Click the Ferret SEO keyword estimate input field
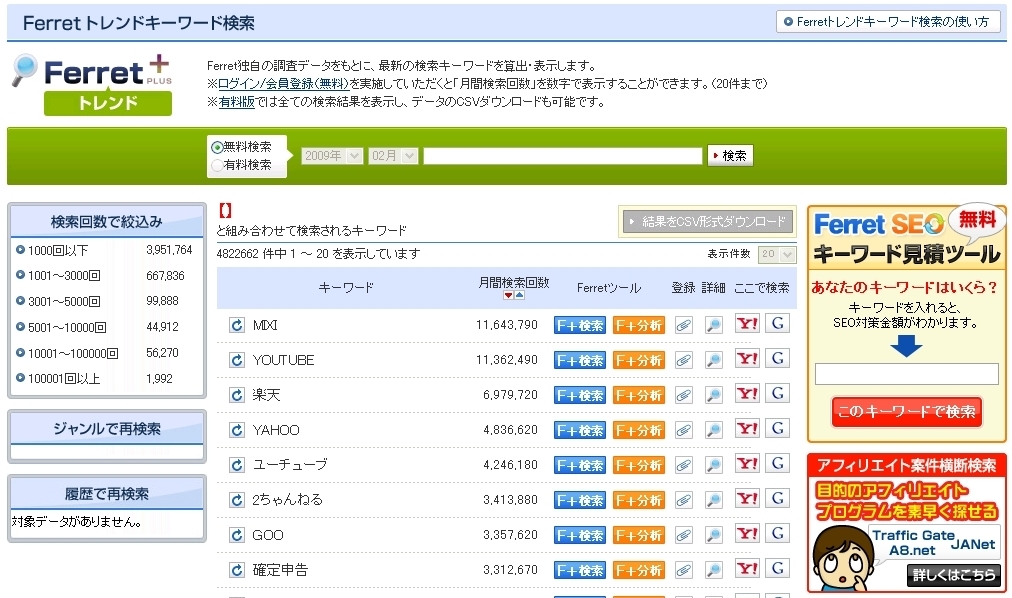Image resolution: width=1012 pixels, height=598 pixels. pyautogui.click(x=907, y=374)
